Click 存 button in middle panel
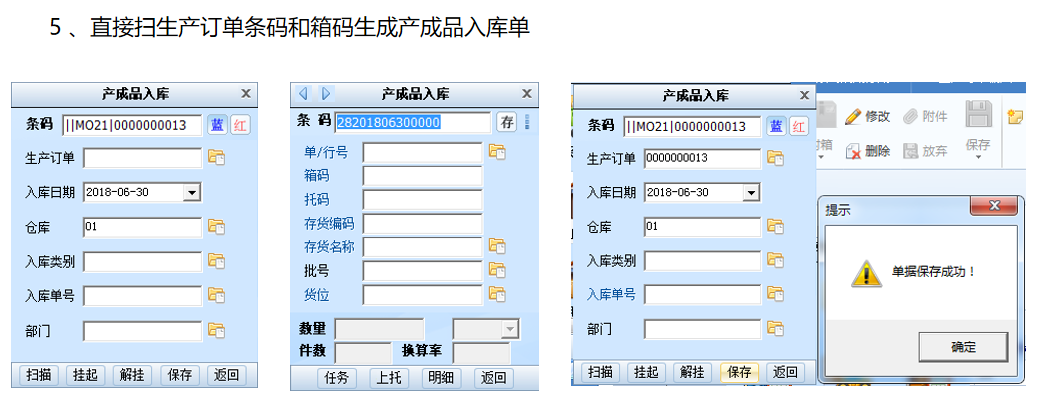1038x399 pixels. pos(507,122)
